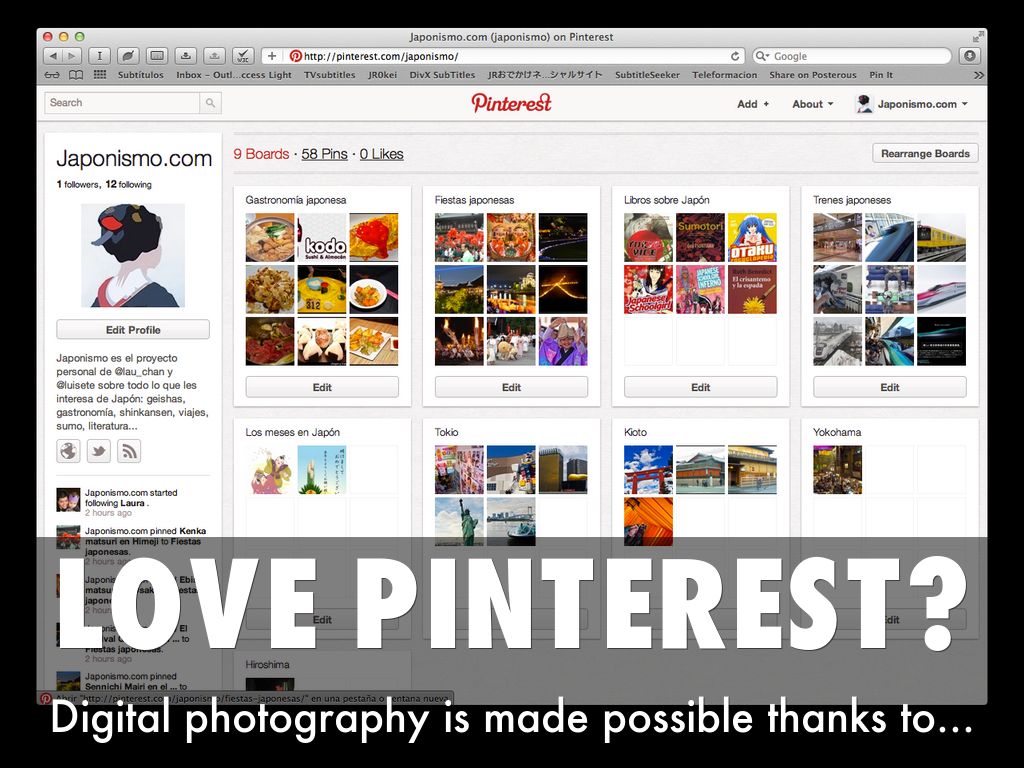Click the Rearrange Boards button
This screenshot has width=1024, height=768.
(925, 154)
